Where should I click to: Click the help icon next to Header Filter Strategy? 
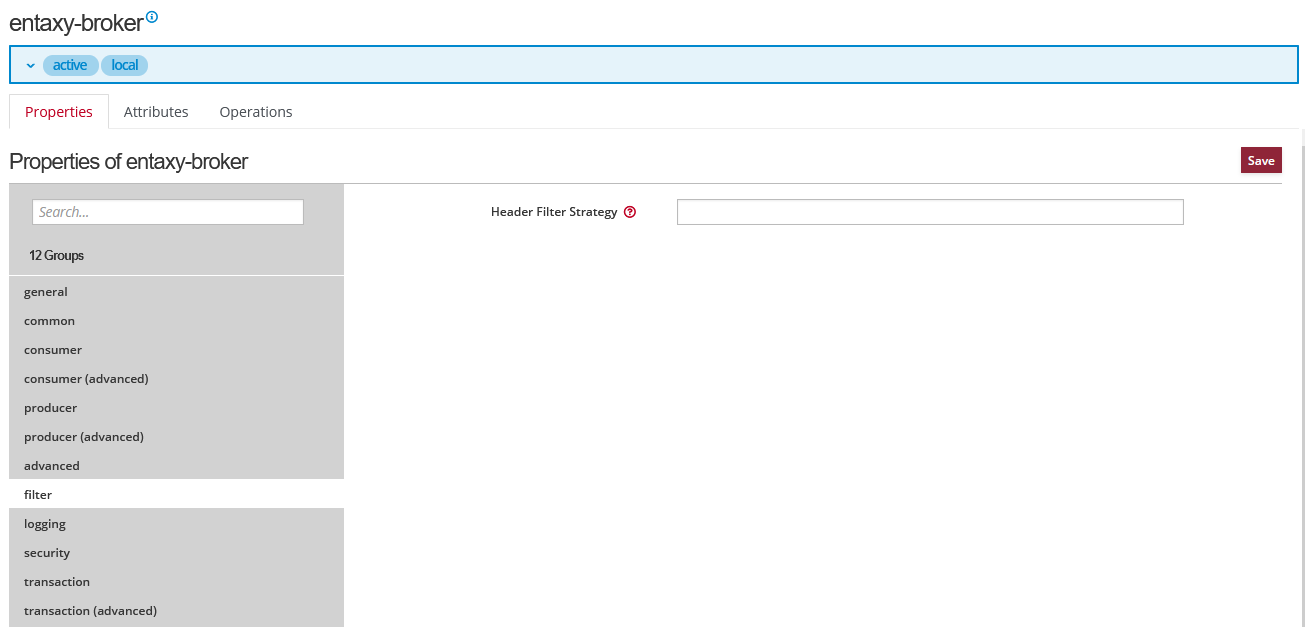630,212
